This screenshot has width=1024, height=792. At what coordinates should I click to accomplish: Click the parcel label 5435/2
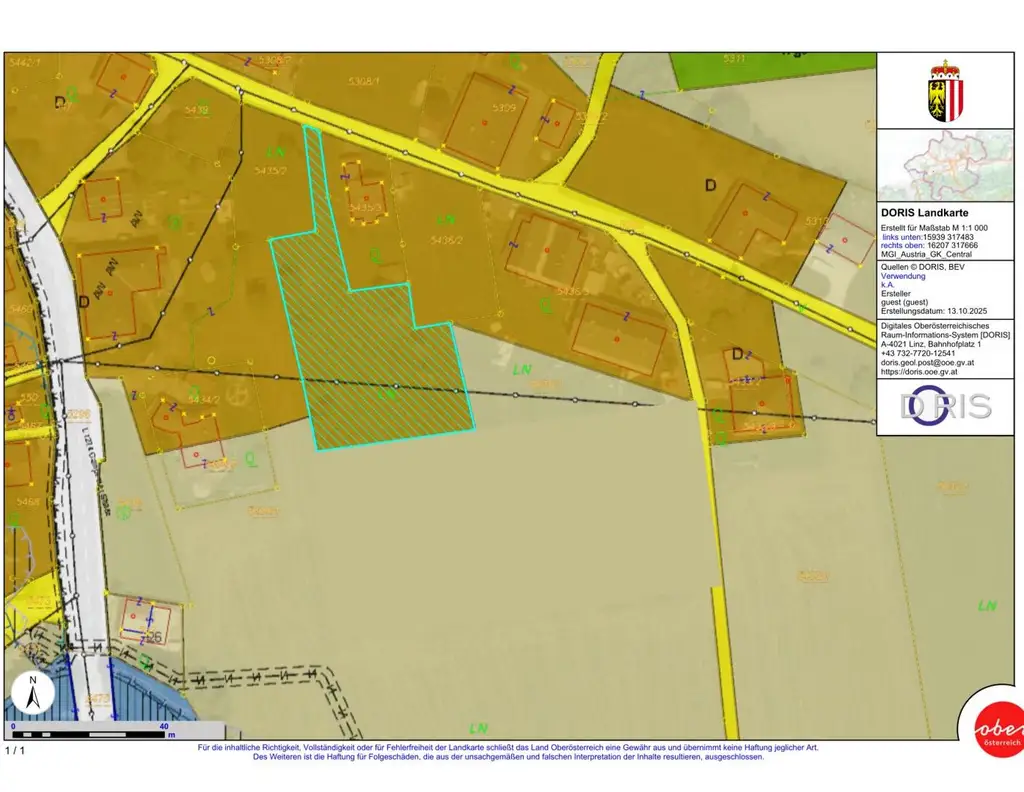[x=270, y=171]
